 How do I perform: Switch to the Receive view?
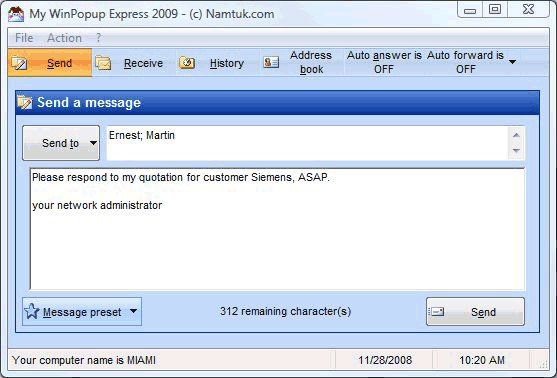[x=134, y=63]
